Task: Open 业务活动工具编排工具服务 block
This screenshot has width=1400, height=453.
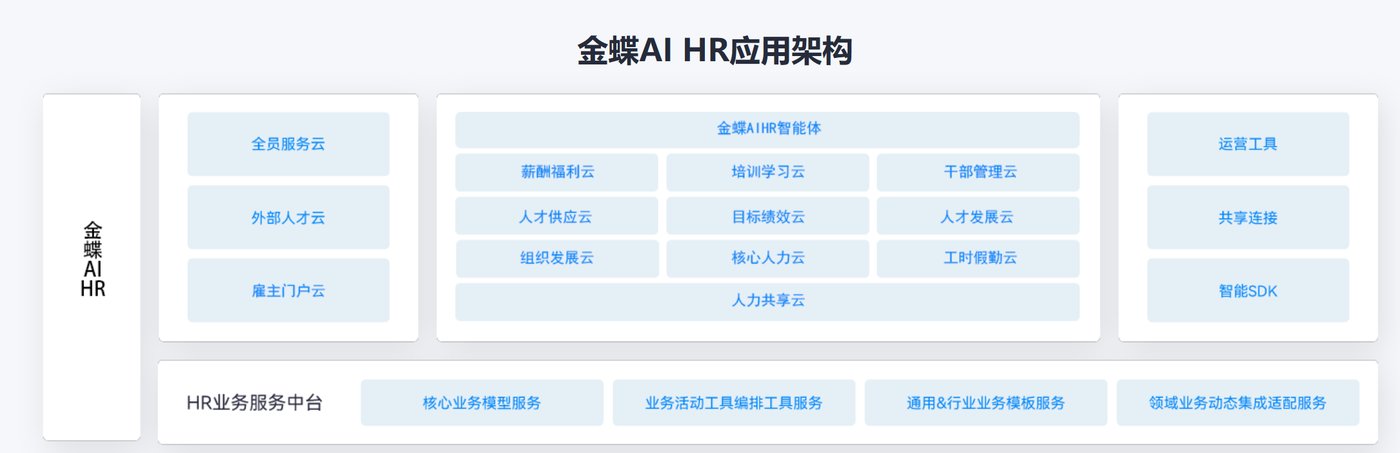Action: click(734, 403)
